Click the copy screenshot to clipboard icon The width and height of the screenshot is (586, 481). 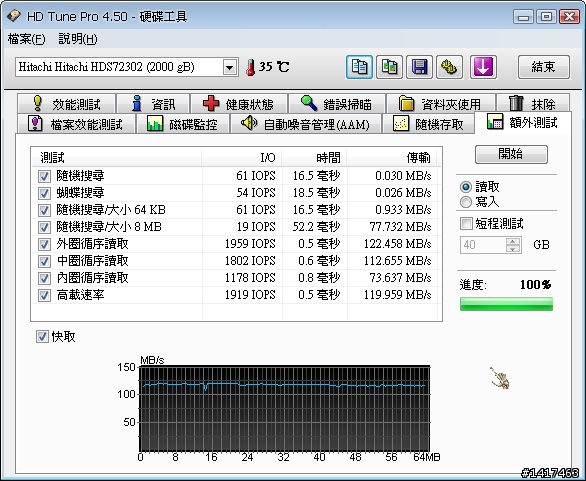pyautogui.click(x=389, y=67)
